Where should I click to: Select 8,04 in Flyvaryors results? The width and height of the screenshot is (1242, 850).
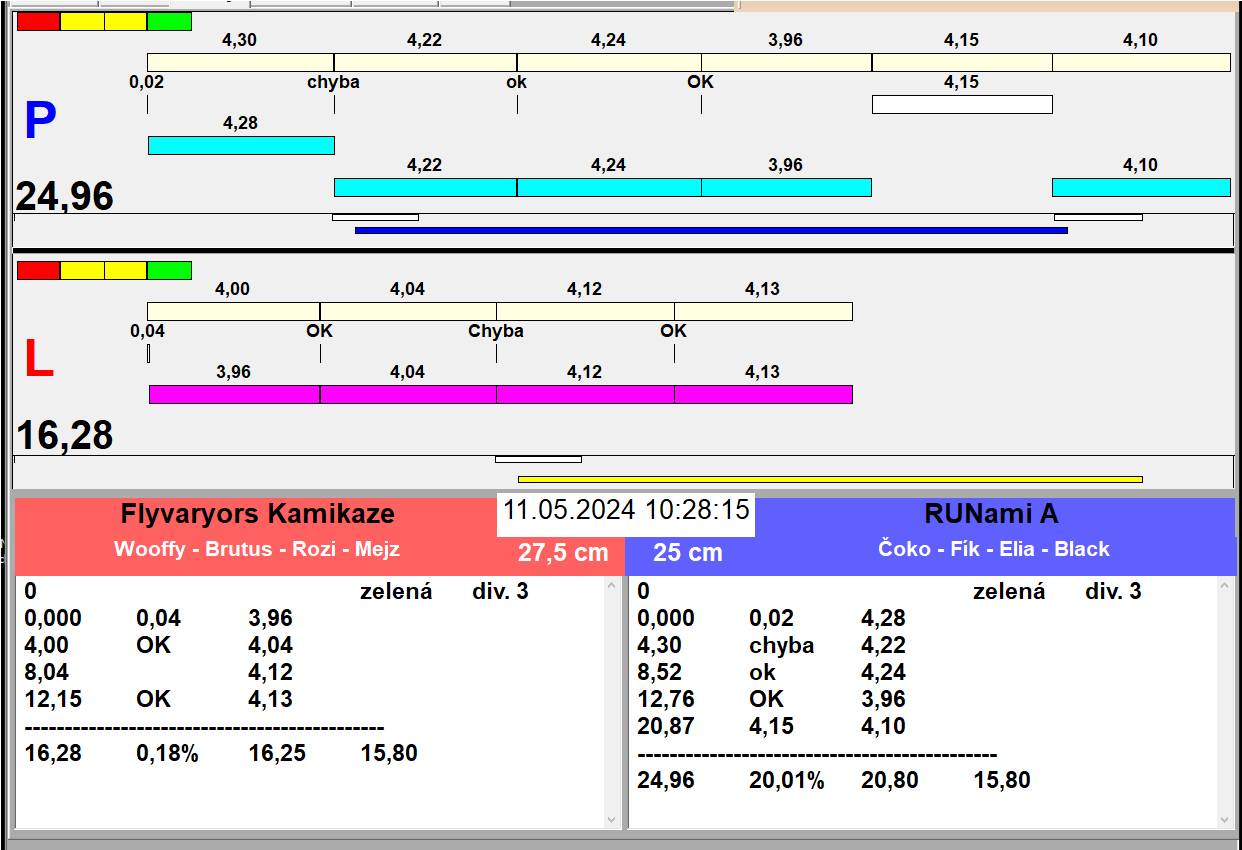tap(47, 672)
